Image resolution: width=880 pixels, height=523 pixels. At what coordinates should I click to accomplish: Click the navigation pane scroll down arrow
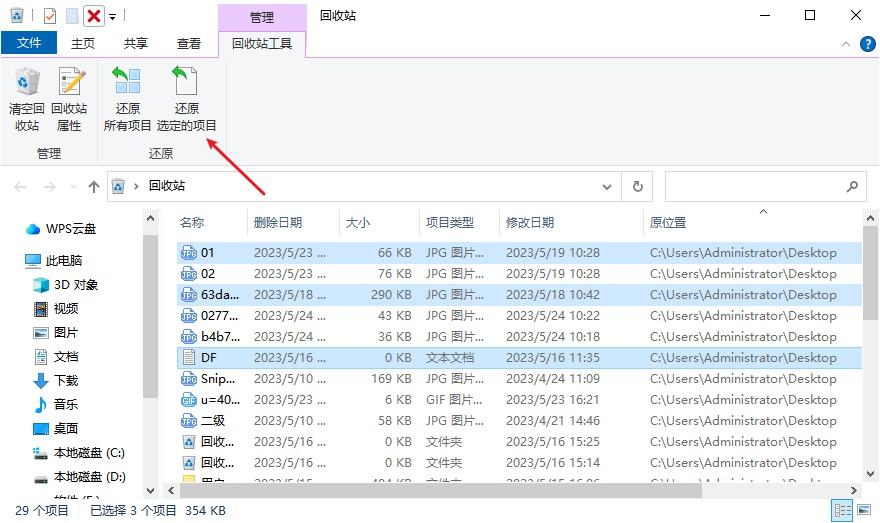pyautogui.click(x=150, y=490)
